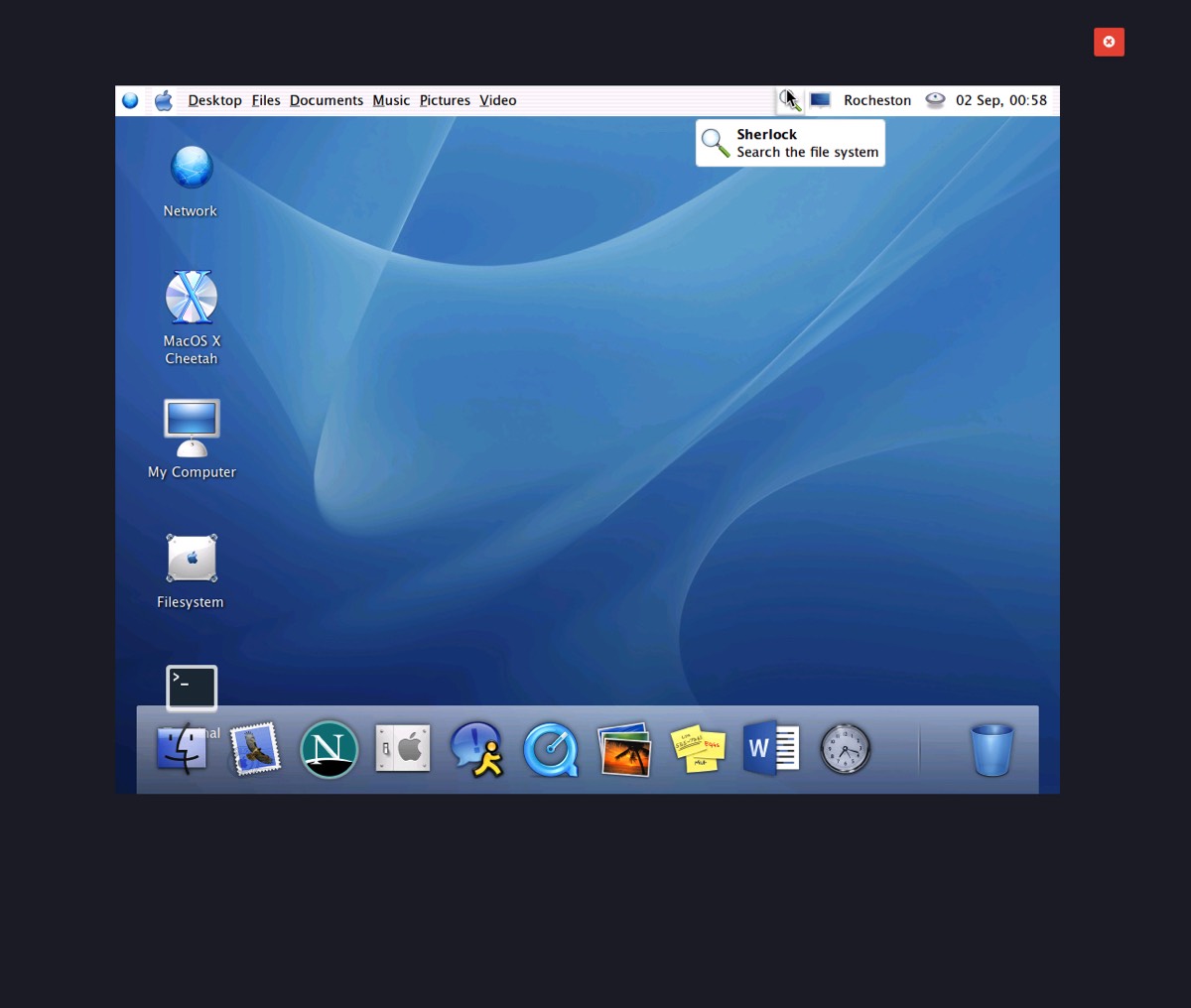Open System Preferences in the dock

[403, 749]
